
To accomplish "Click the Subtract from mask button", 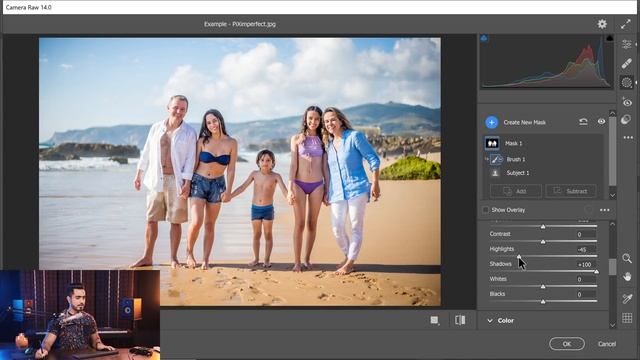I will pos(571,191).
